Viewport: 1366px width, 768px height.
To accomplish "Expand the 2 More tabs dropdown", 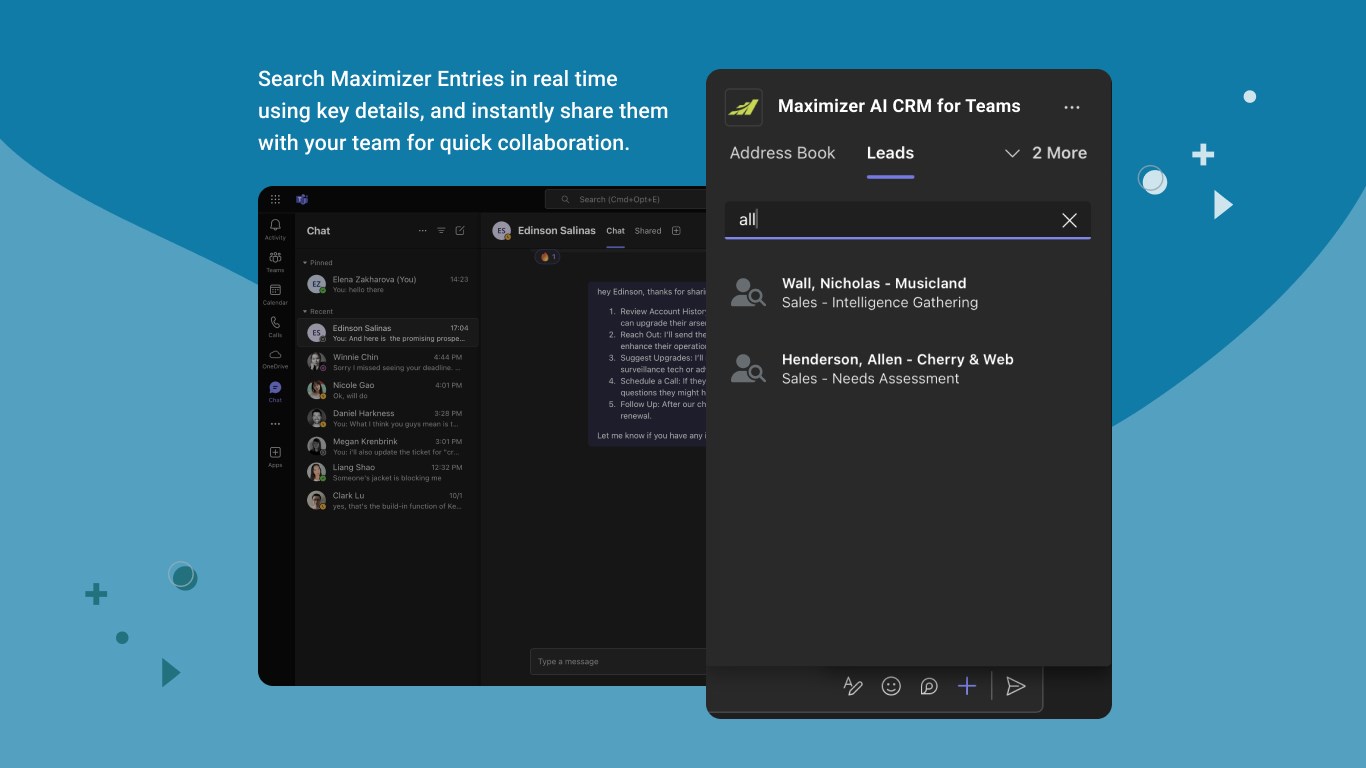I will pos(1046,153).
